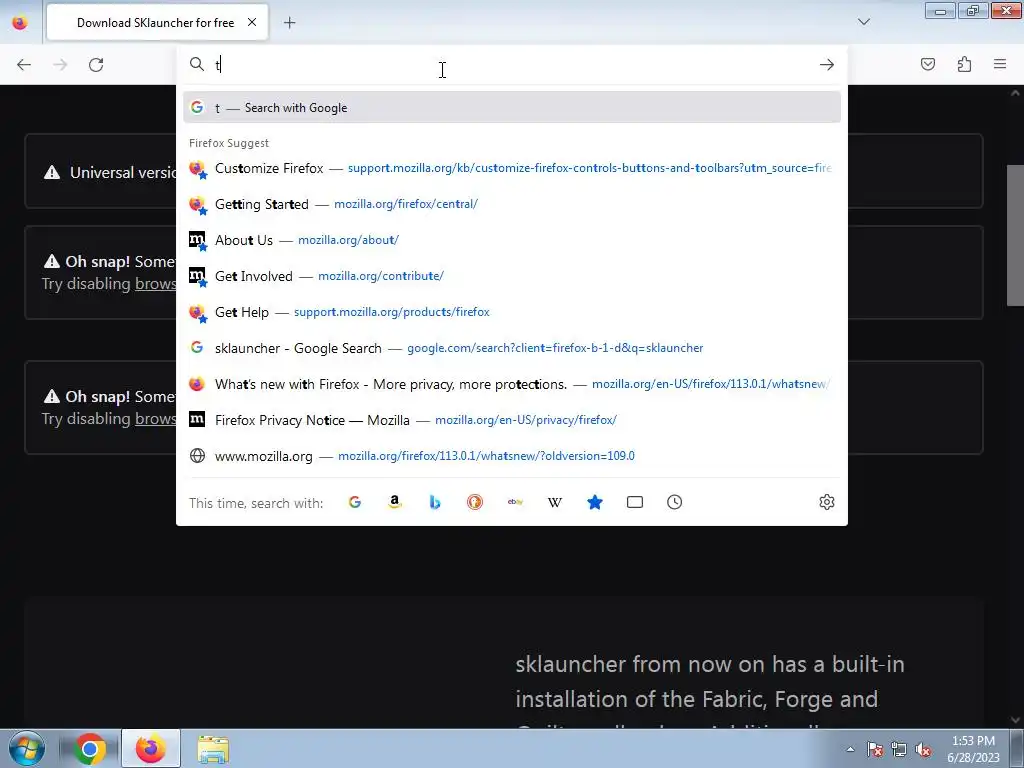The width and height of the screenshot is (1024, 768).
Task: Click the magnifier icon in address bar
Action: click(x=197, y=64)
